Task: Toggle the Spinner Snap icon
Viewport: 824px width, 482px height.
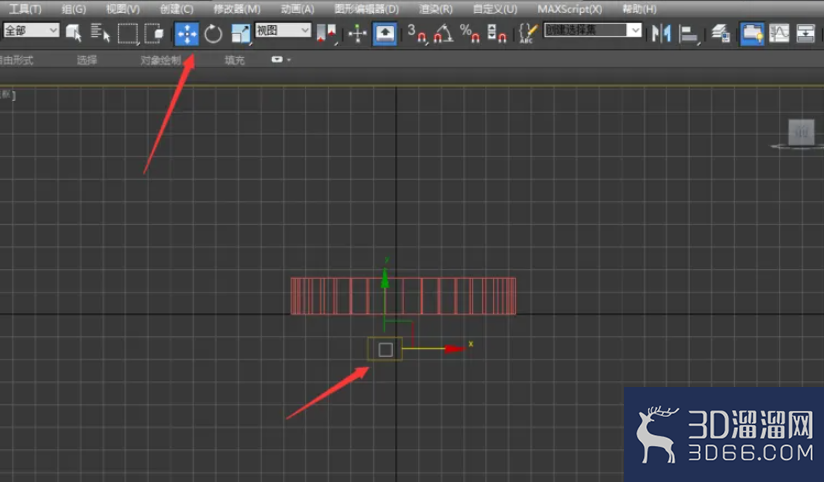Action: [x=497, y=33]
